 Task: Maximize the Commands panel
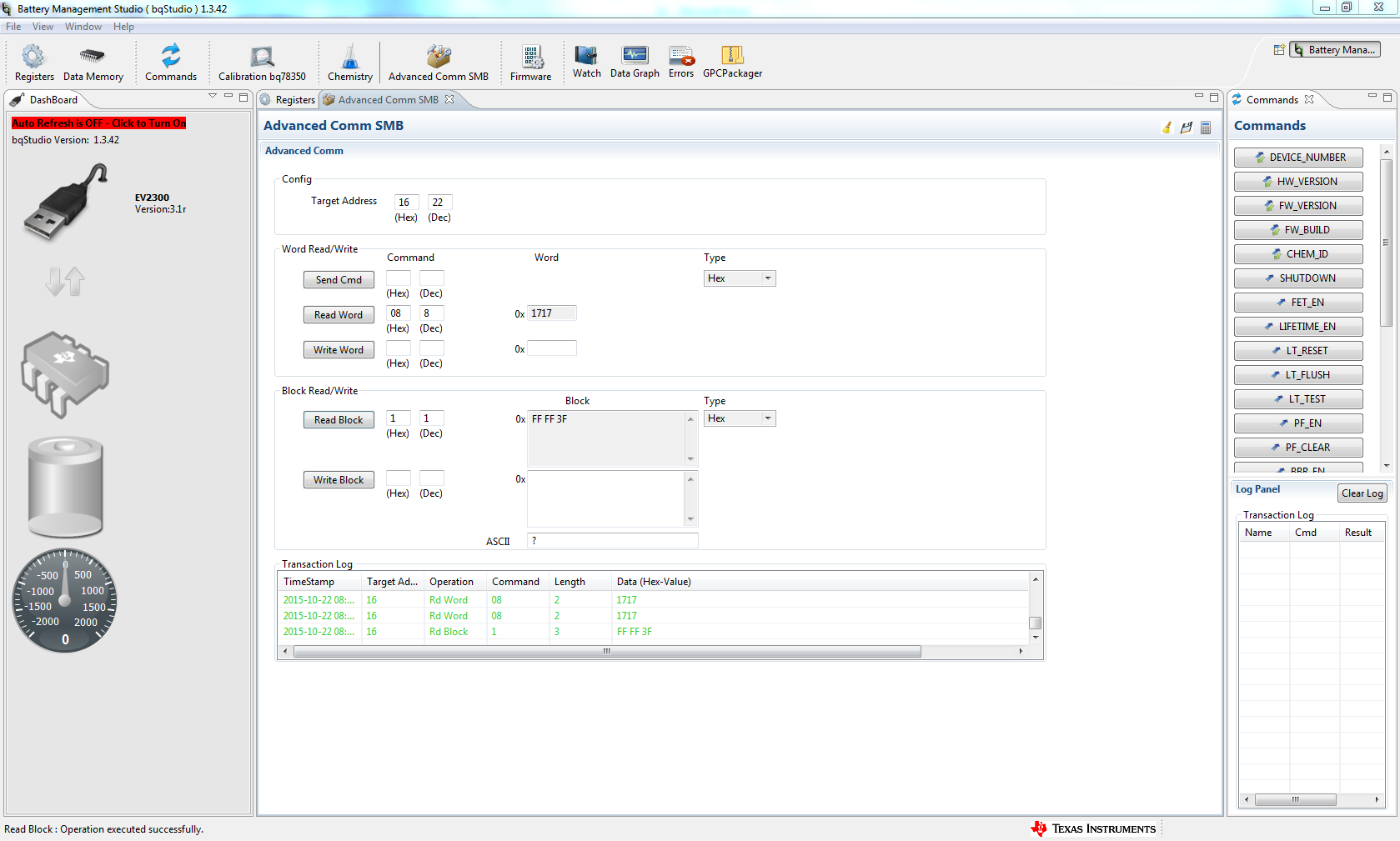[1387, 97]
